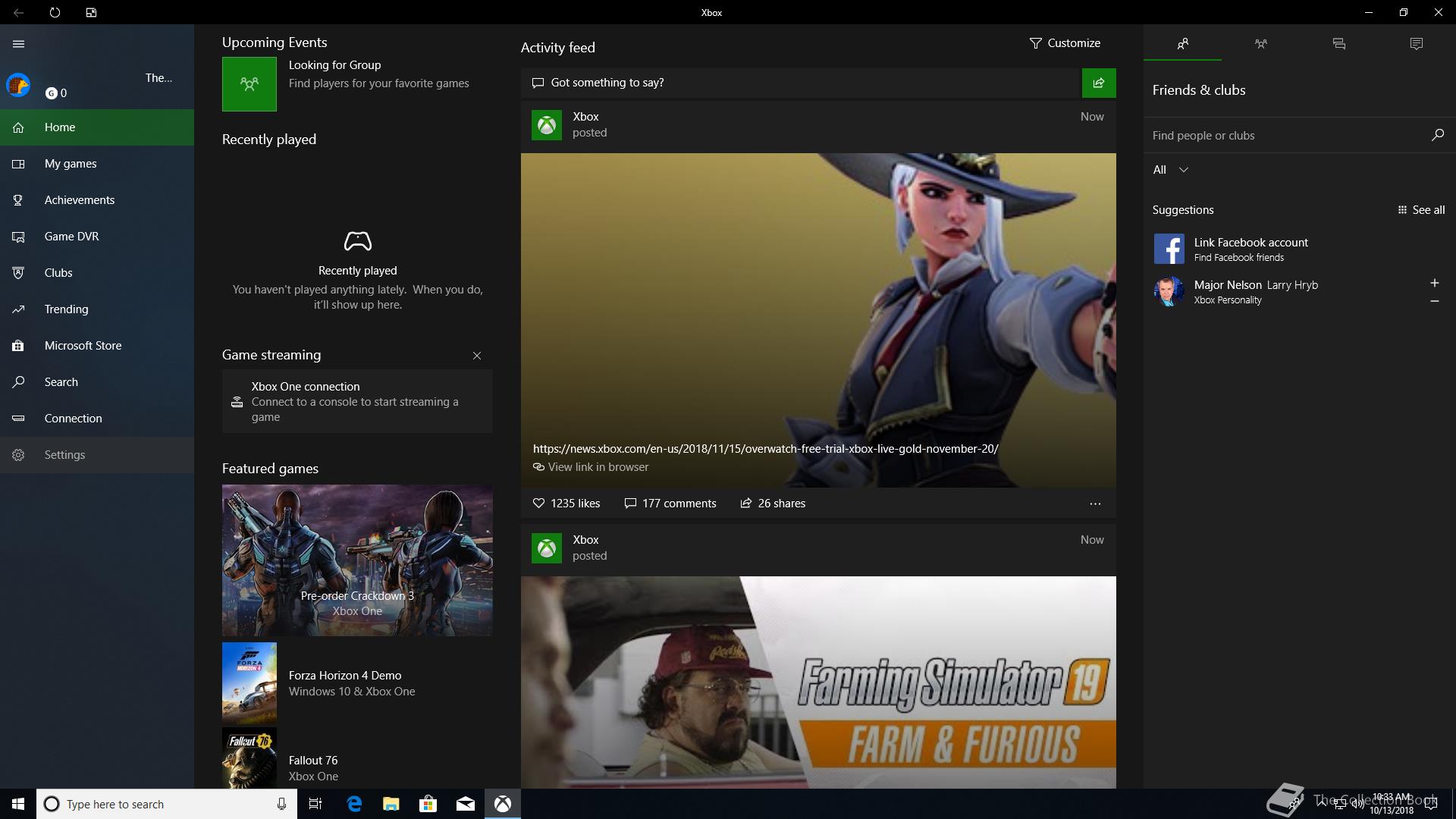Screen dimensions: 1456x819
Task: Switch to Messages tab in right panel
Action: pos(1338,44)
